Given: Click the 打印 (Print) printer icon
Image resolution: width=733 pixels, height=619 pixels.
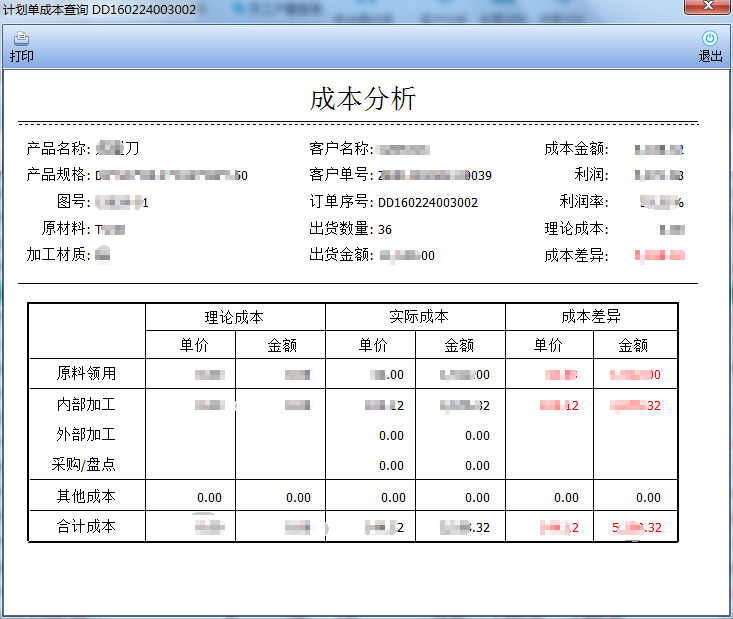Looking at the screenshot, I should [22, 39].
